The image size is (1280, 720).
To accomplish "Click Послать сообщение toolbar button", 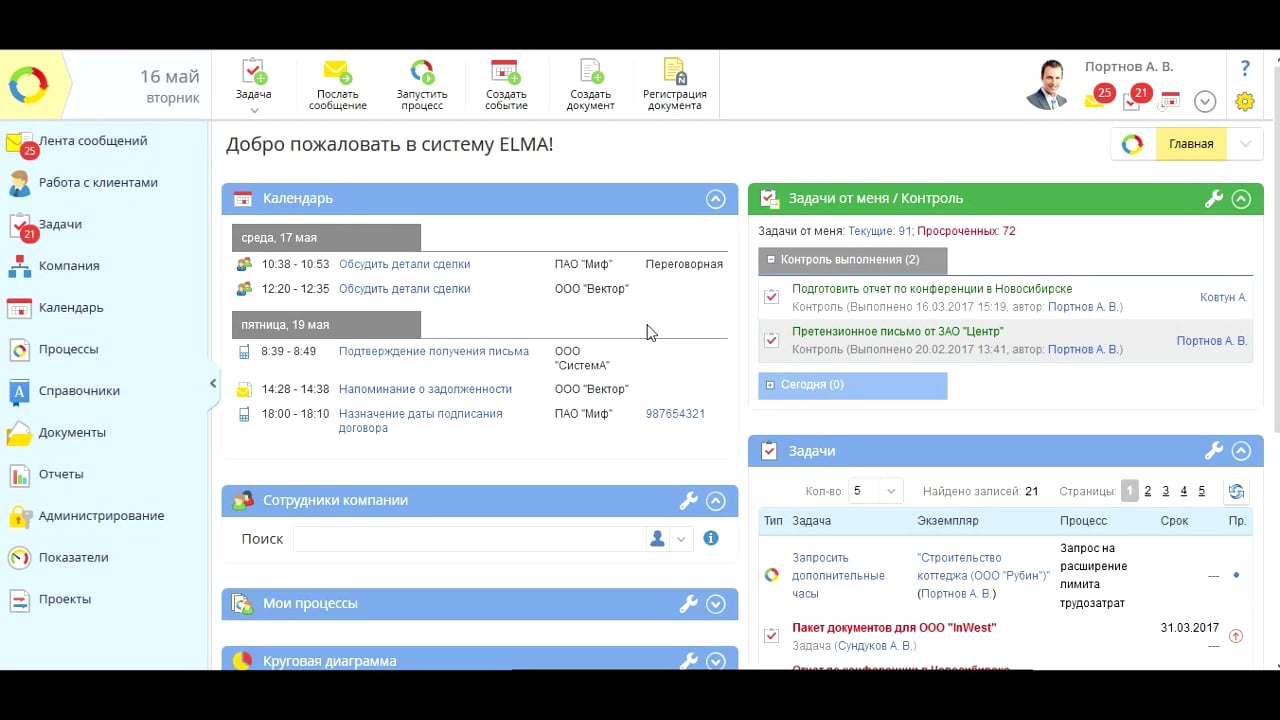I will click(338, 85).
